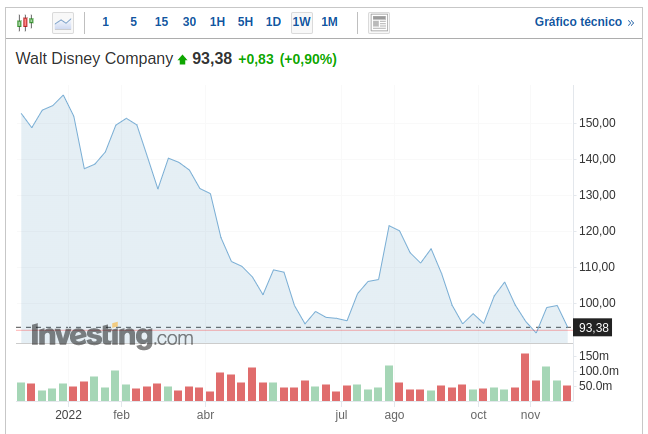Click the 2022 date axis label
This screenshot has width=648, height=434.
(x=69, y=415)
